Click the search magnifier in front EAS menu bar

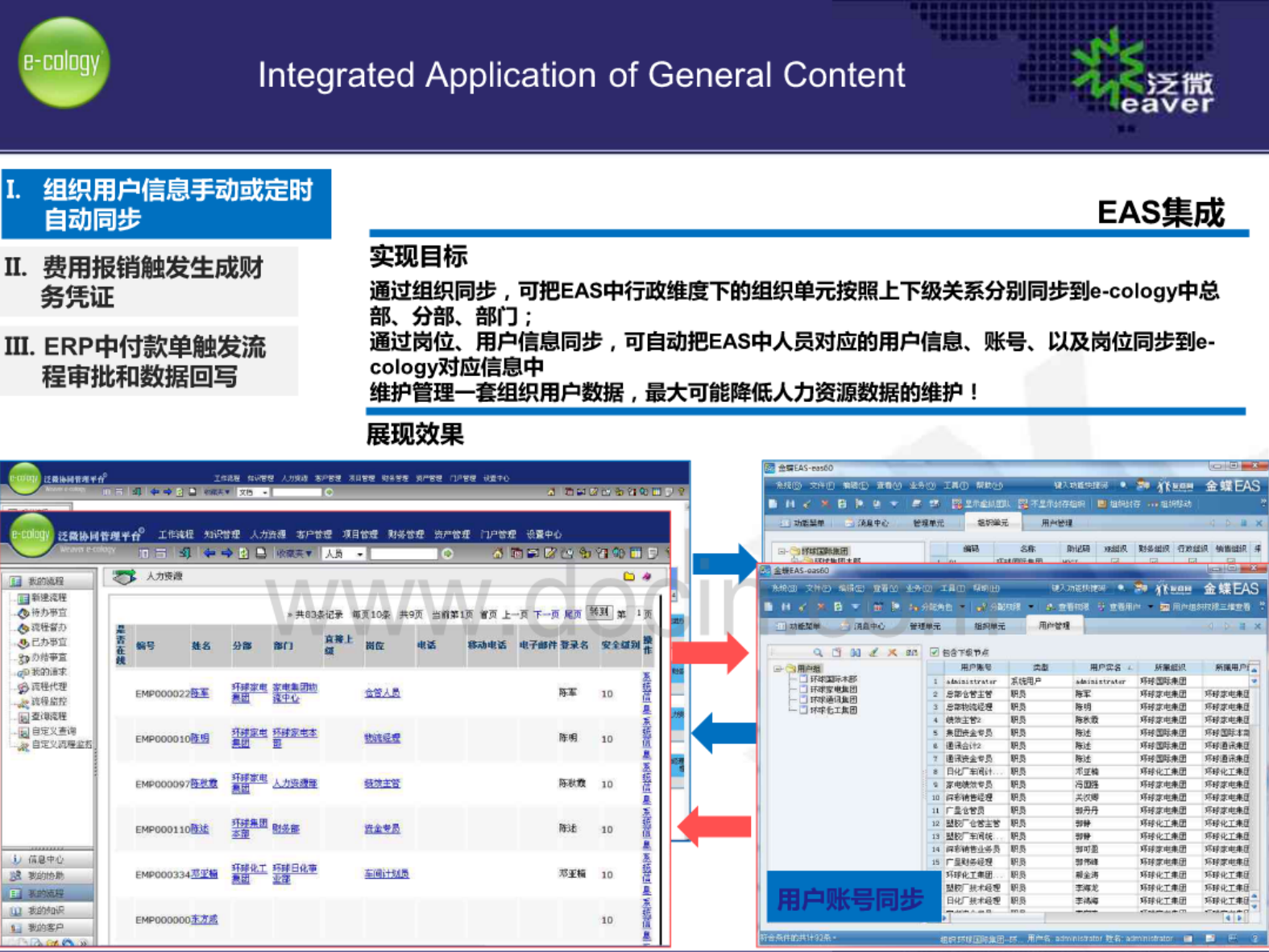[x=1122, y=588]
